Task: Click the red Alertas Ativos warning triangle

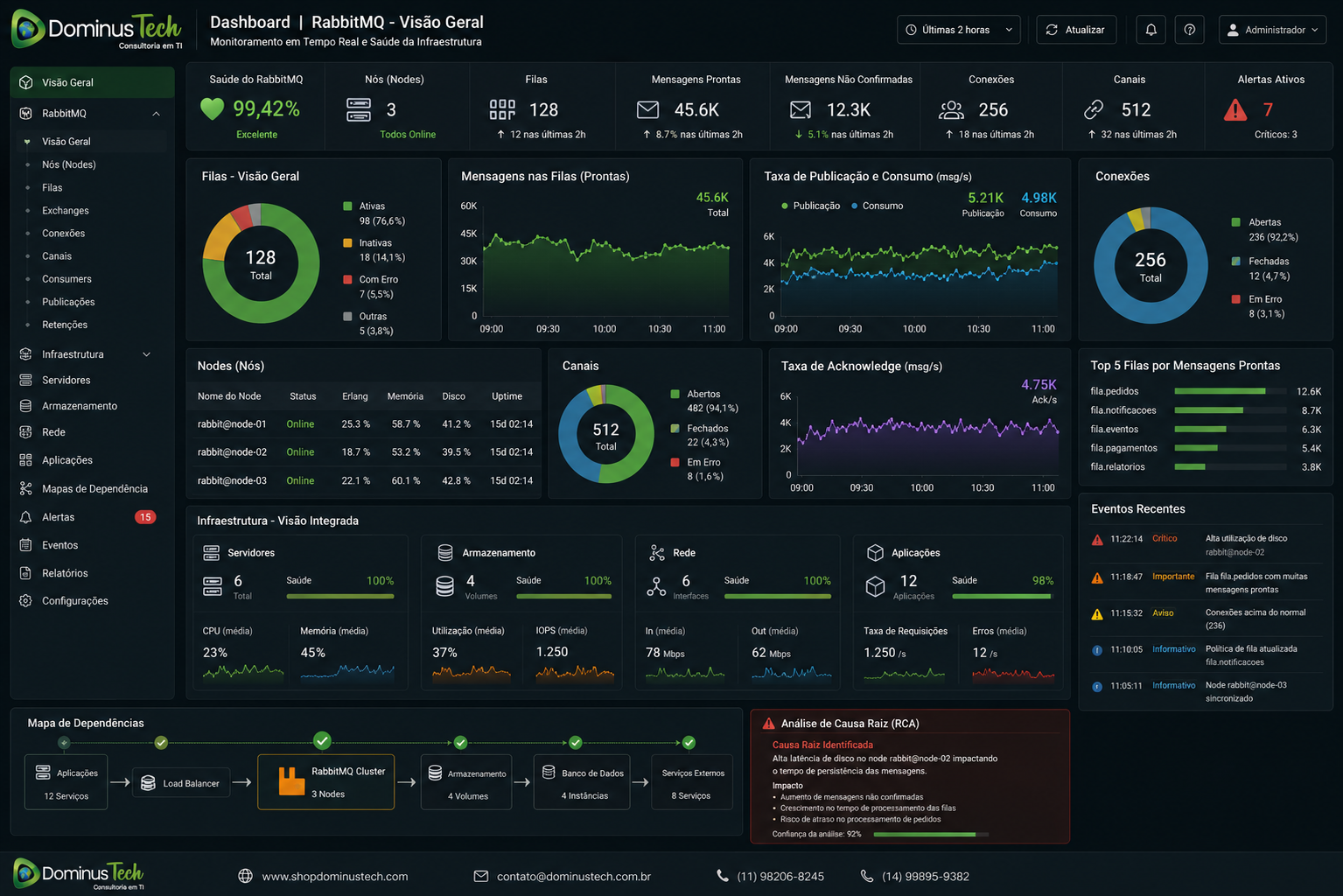Action: coord(1235,109)
